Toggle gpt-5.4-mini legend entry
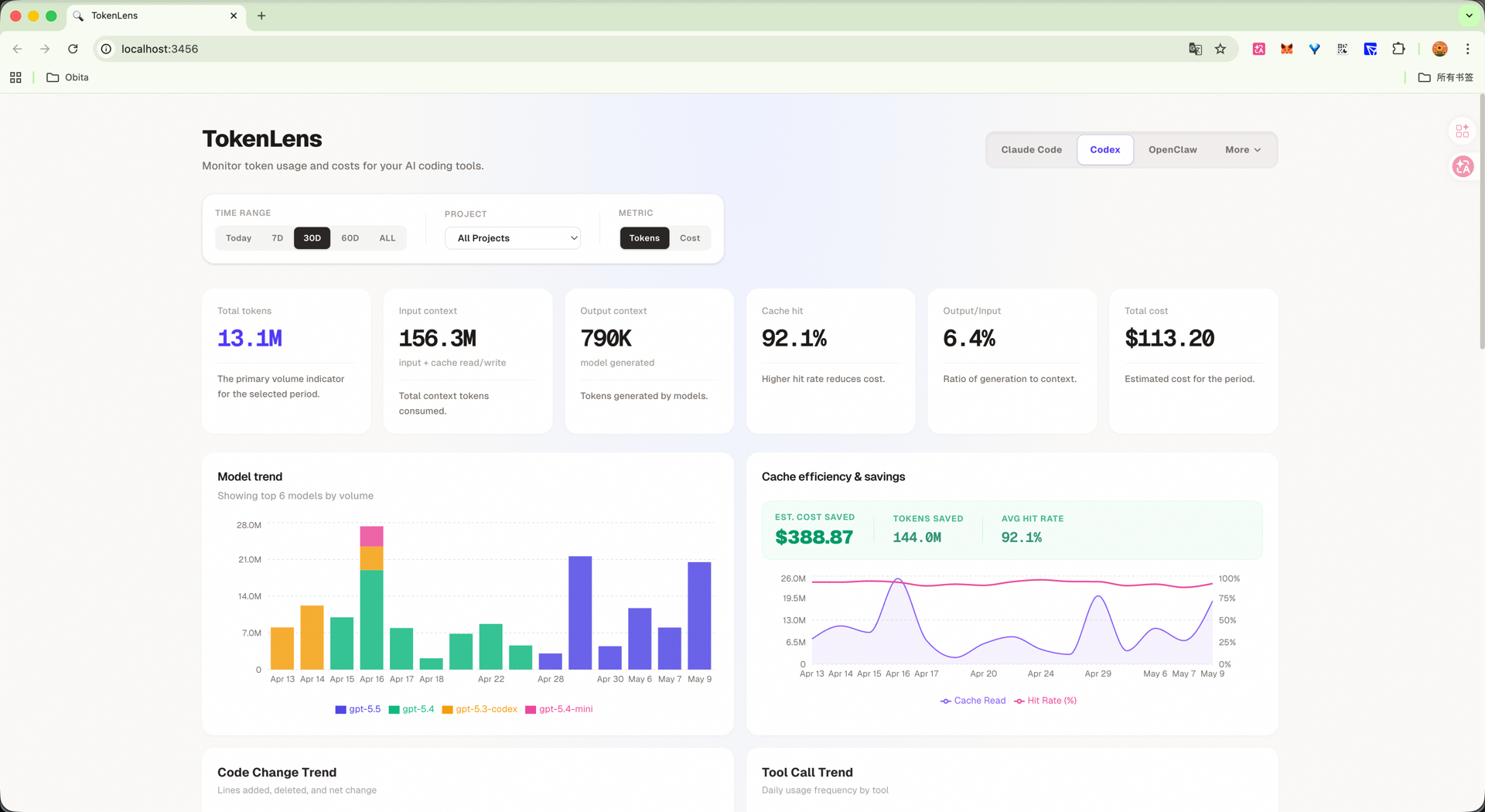1485x812 pixels. click(559, 709)
